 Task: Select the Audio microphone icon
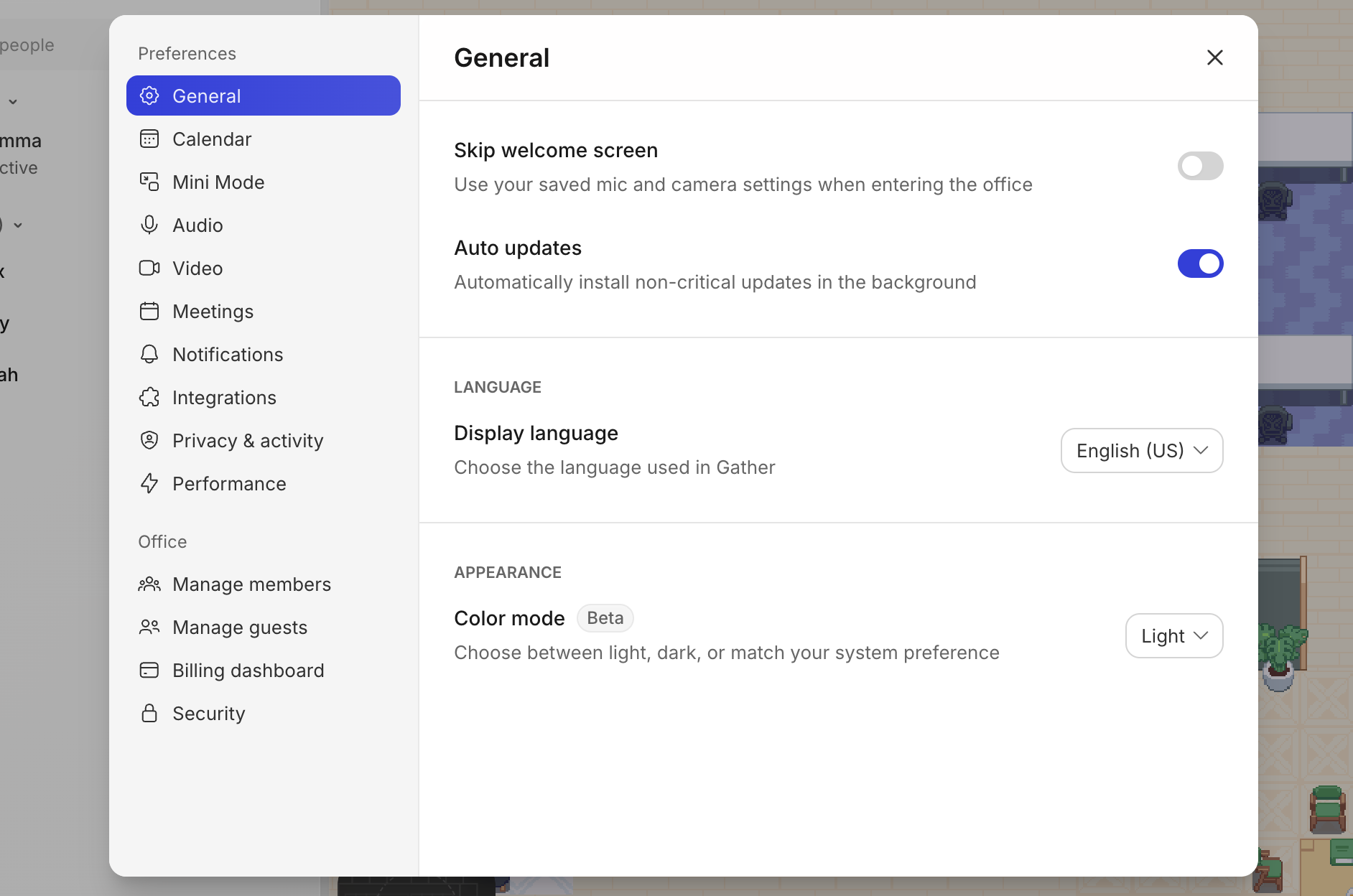coord(149,225)
